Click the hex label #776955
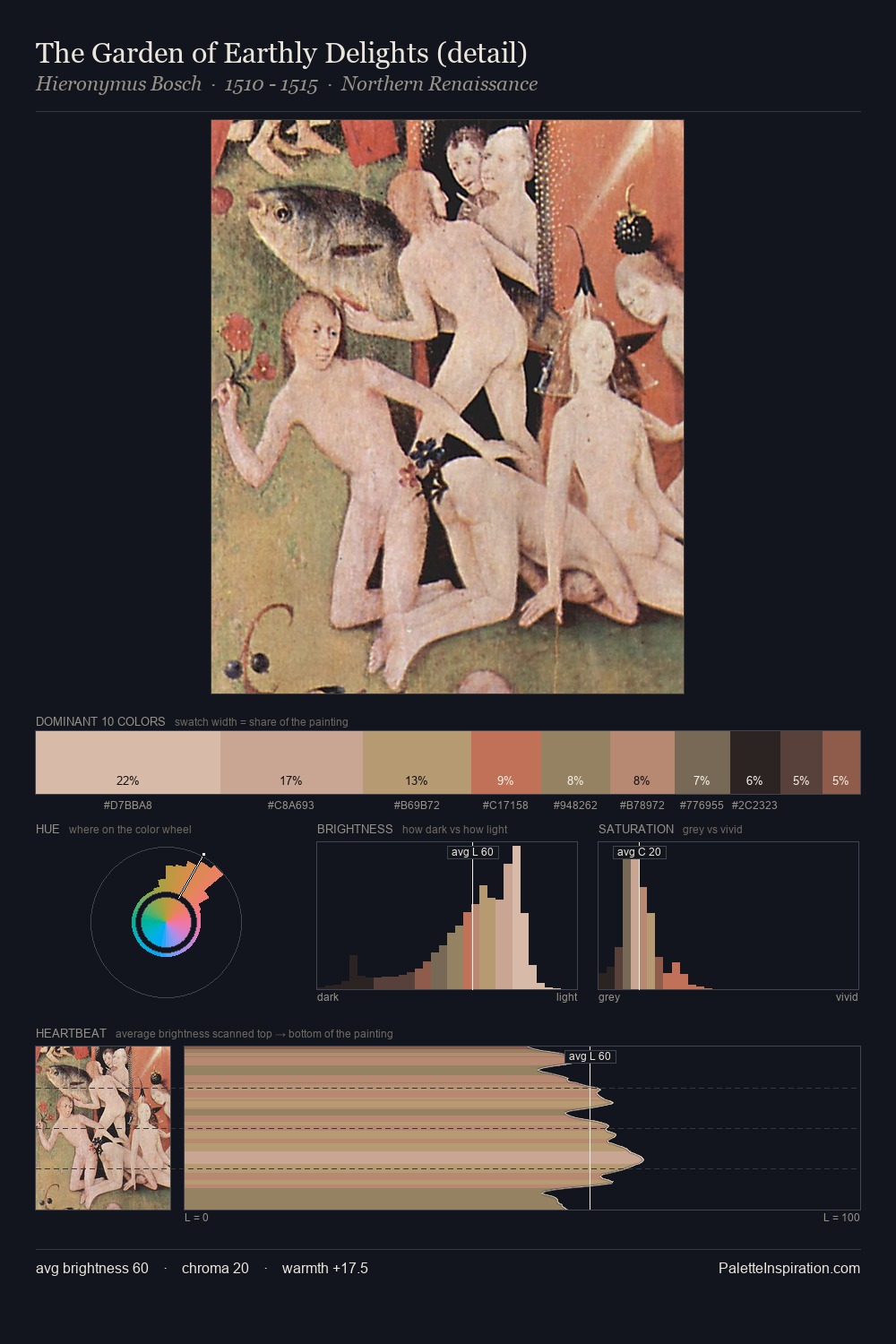The width and height of the screenshot is (896, 1344). point(702,806)
